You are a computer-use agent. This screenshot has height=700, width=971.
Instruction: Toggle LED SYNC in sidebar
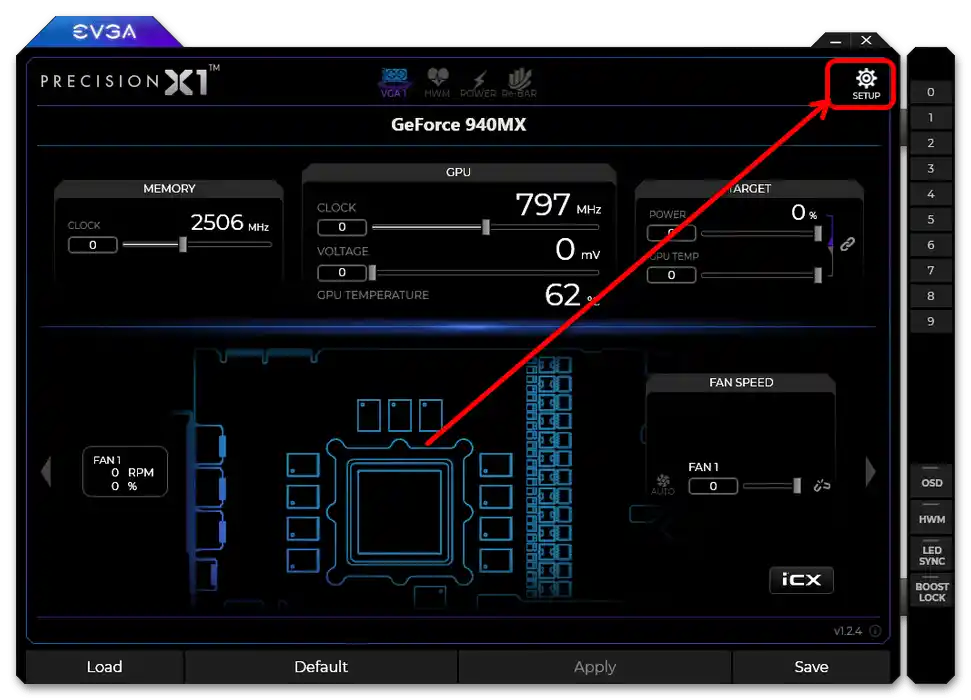pyautogui.click(x=931, y=555)
